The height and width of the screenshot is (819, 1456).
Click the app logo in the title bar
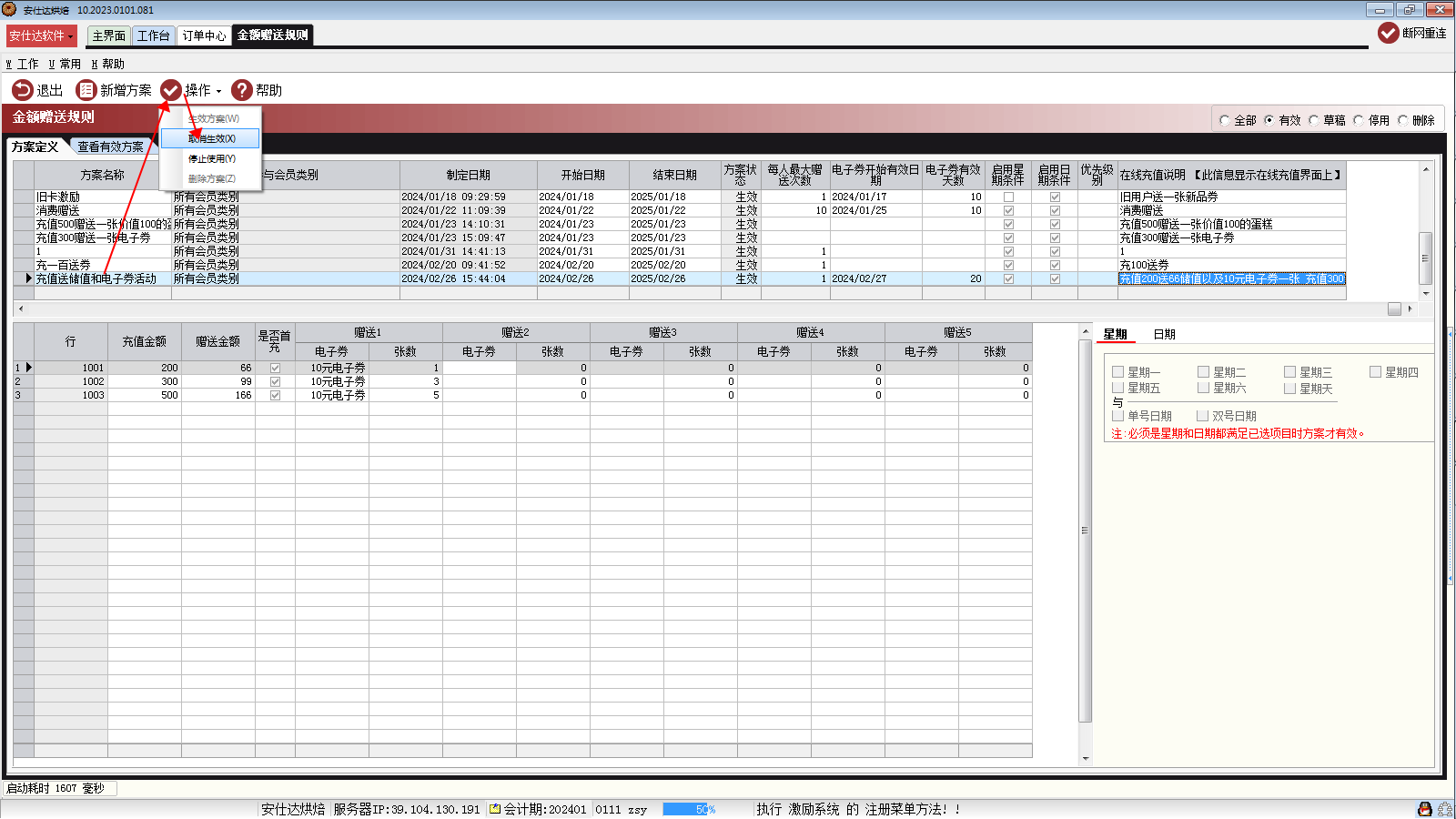pyautogui.click(x=9, y=9)
